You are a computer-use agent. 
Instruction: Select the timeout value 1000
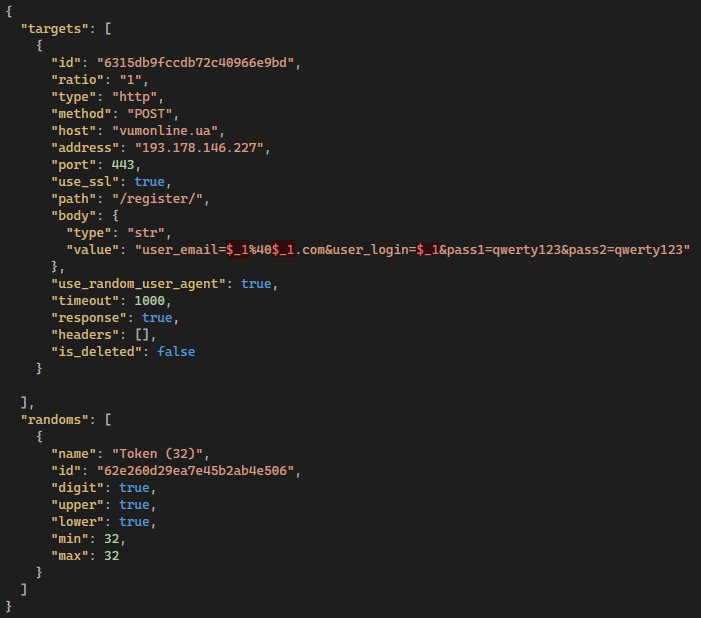[x=150, y=301]
